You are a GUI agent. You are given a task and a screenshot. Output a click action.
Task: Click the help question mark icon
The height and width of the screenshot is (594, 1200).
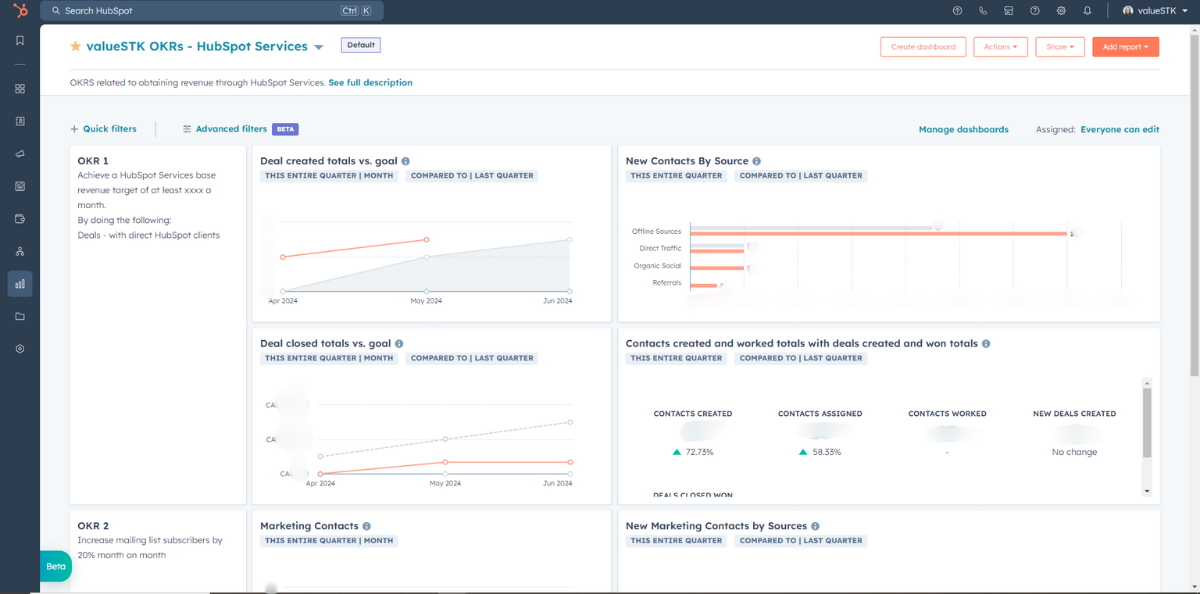click(x=1035, y=11)
